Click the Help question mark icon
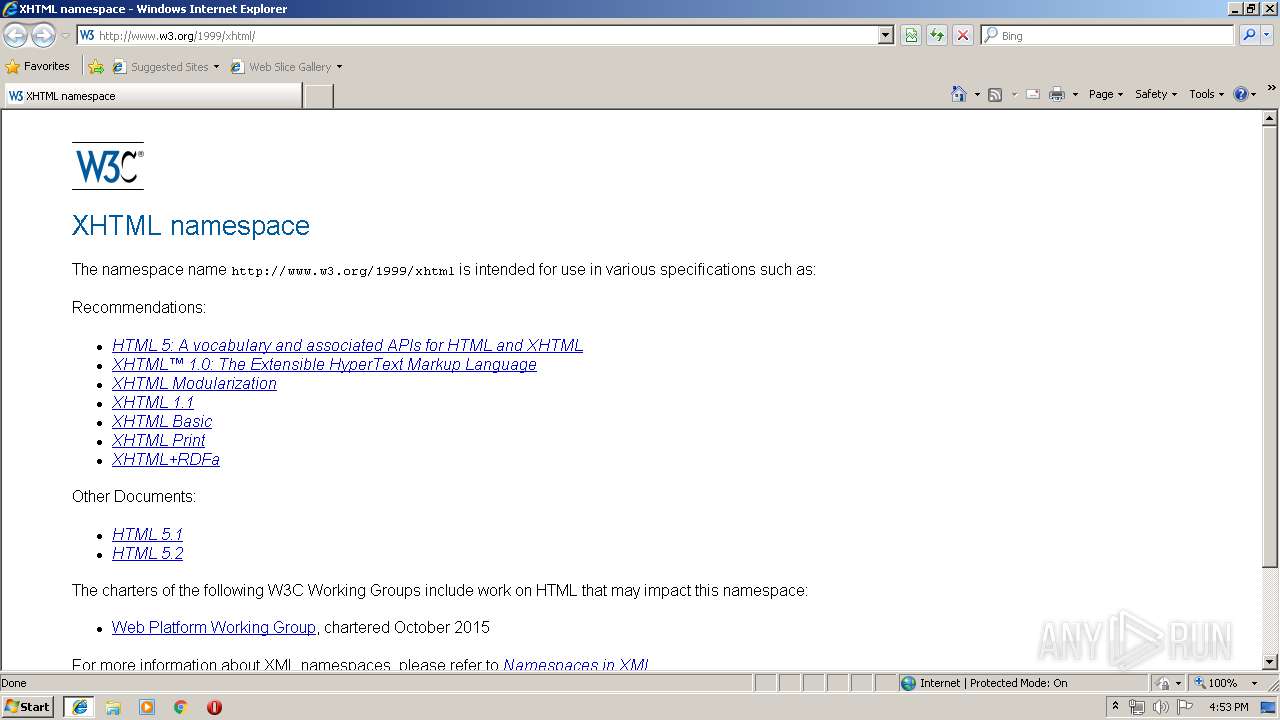This screenshot has height=720, width=1280. coord(1241,94)
